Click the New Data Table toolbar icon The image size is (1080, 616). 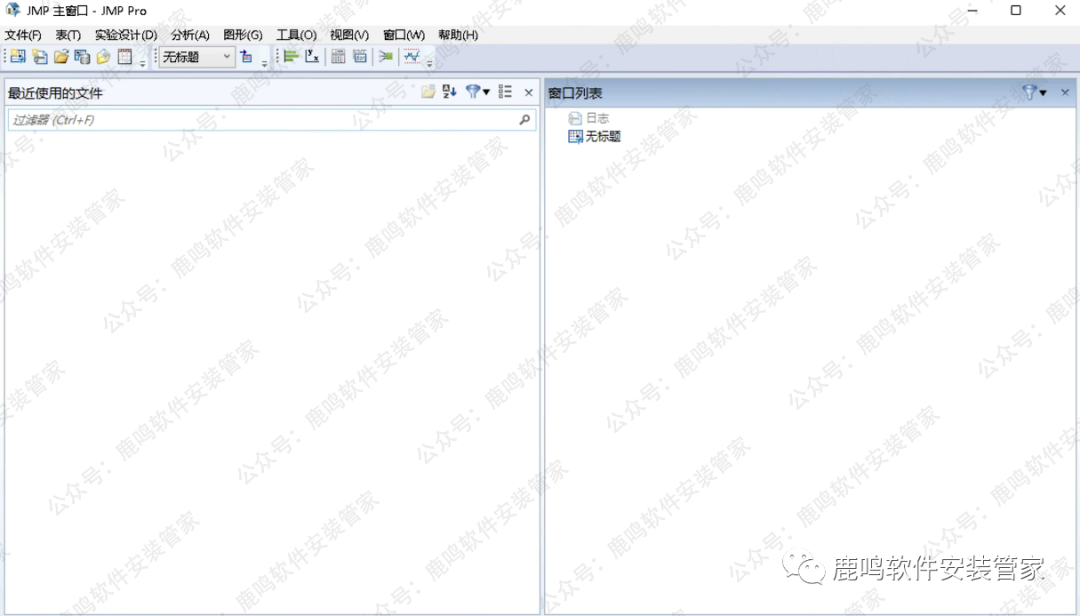click(18, 57)
